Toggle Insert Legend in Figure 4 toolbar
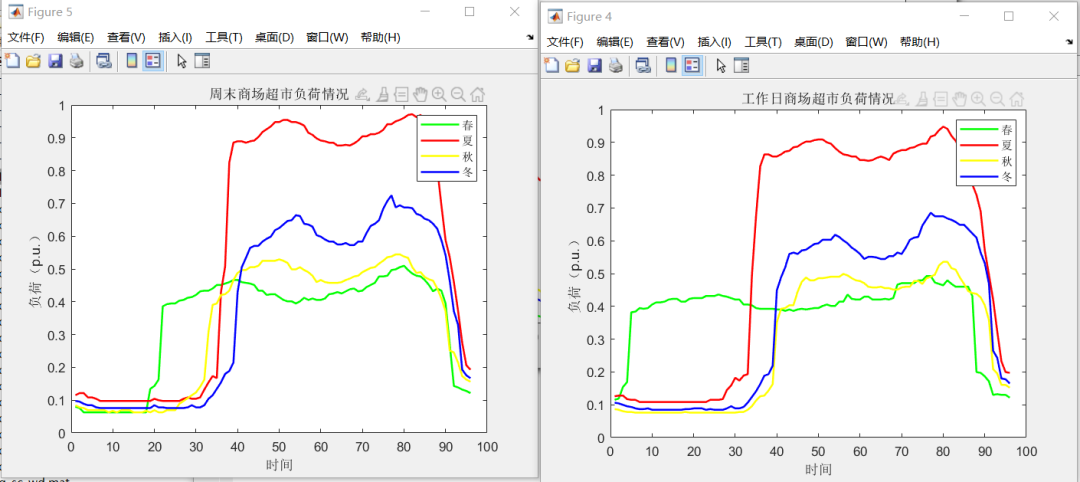The width and height of the screenshot is (1080, 482). click(x=692, y=65)
